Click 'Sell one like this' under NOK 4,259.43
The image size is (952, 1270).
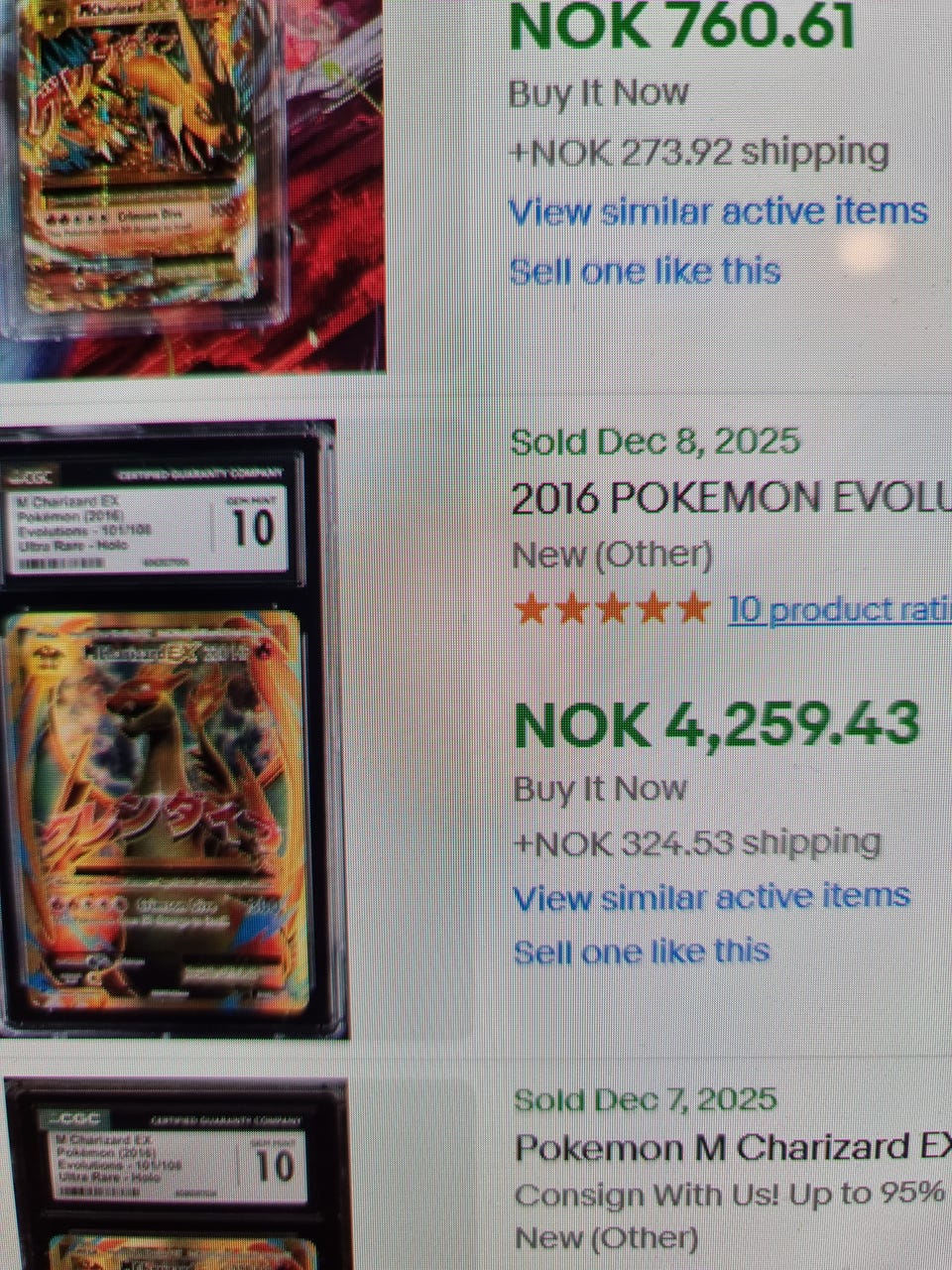click(x=642, y=952)
